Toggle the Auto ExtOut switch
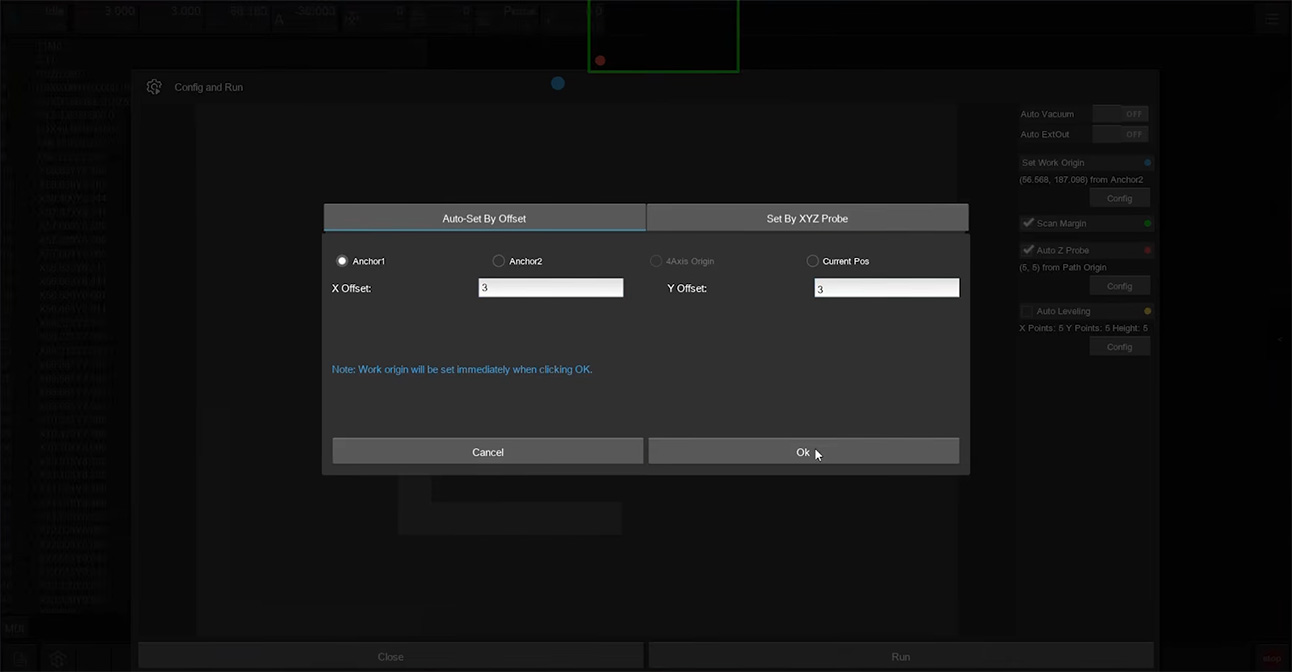This screenshot has height=672, width=1292. pos(1120,134)
